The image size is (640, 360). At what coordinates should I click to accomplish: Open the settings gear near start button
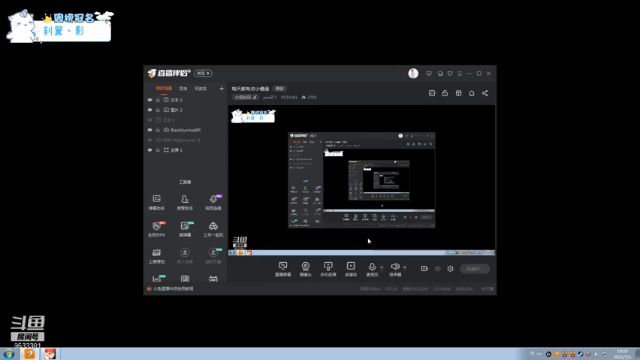pos(450,269)
